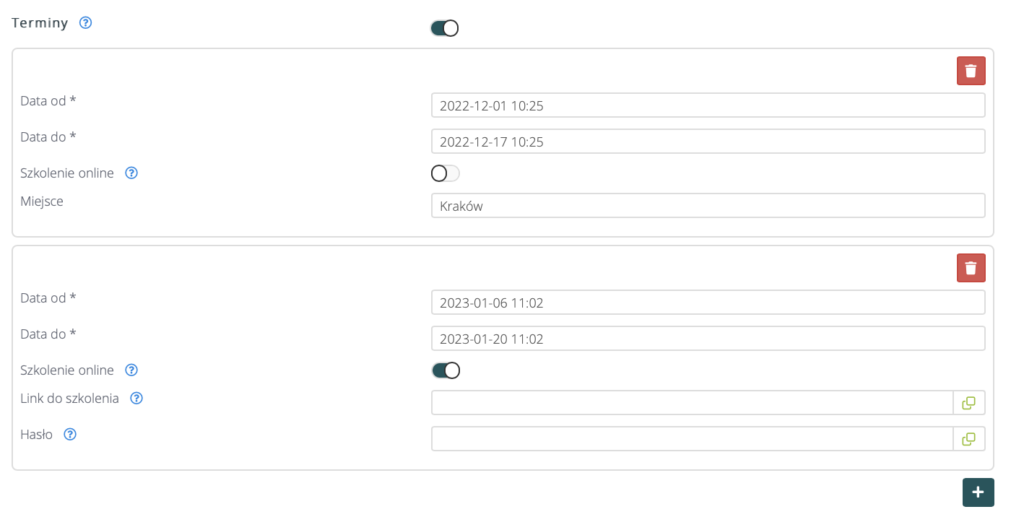Focus the Link do szkolenia input
The width and height of the screenshot is (1024, 530).
tap(691, 403)
